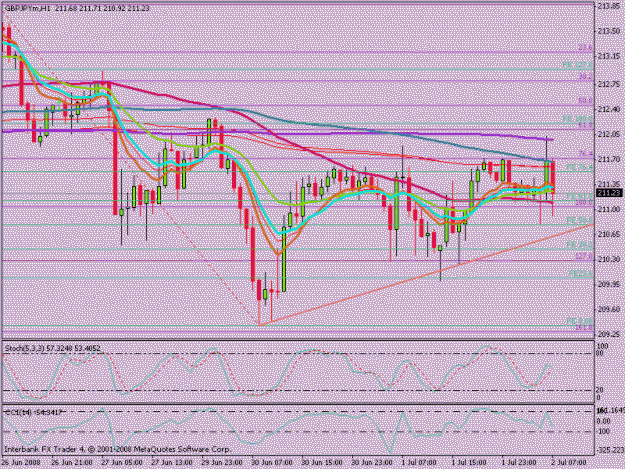Select the FE 23.6 expansion label

581,274
